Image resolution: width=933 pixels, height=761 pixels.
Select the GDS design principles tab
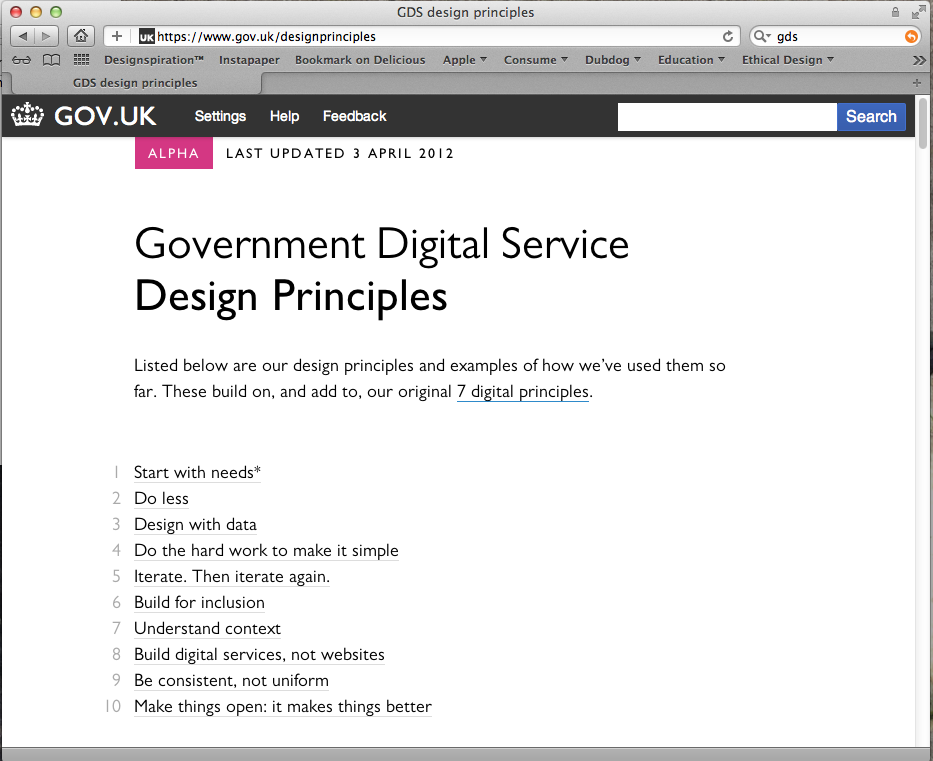[x=135, y=83]
